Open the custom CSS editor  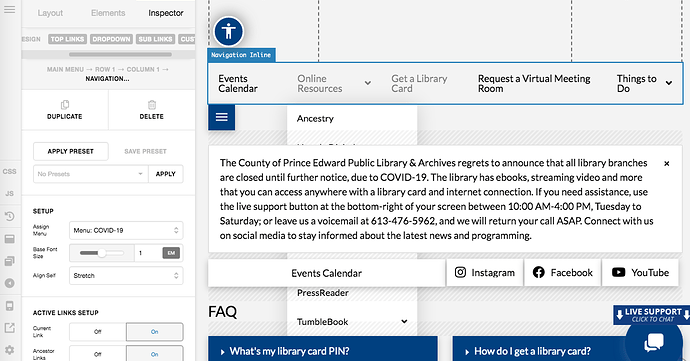9,171
